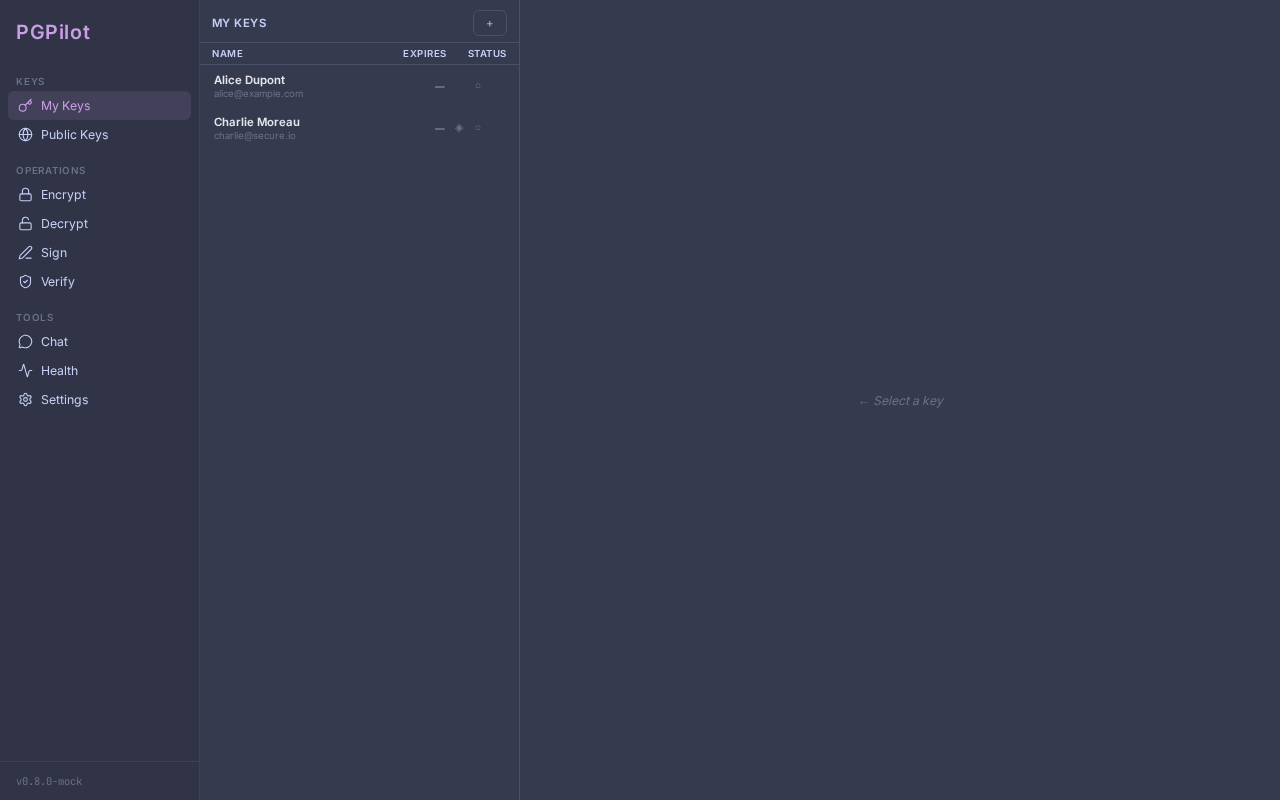Click the status circle in Alice Dupont row

[x=478, y=86]
